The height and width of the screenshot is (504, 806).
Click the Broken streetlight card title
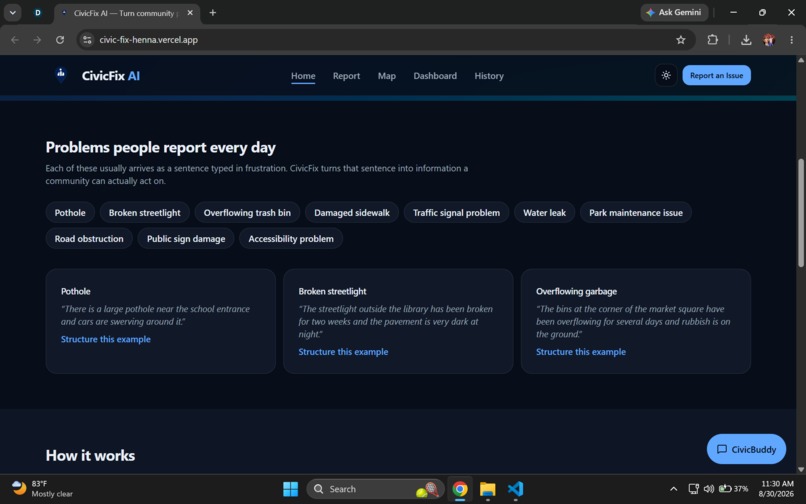point(333,291)
